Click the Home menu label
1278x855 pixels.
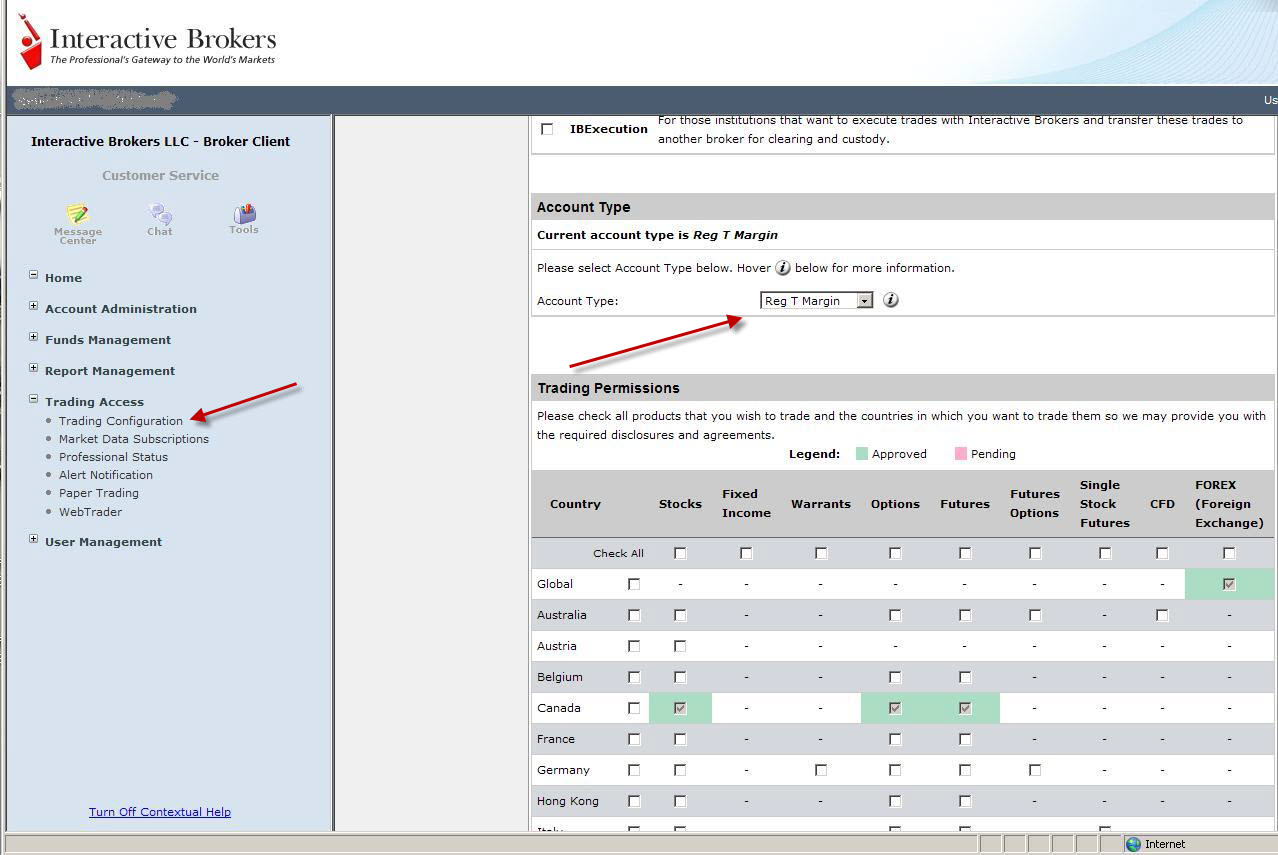63,278
